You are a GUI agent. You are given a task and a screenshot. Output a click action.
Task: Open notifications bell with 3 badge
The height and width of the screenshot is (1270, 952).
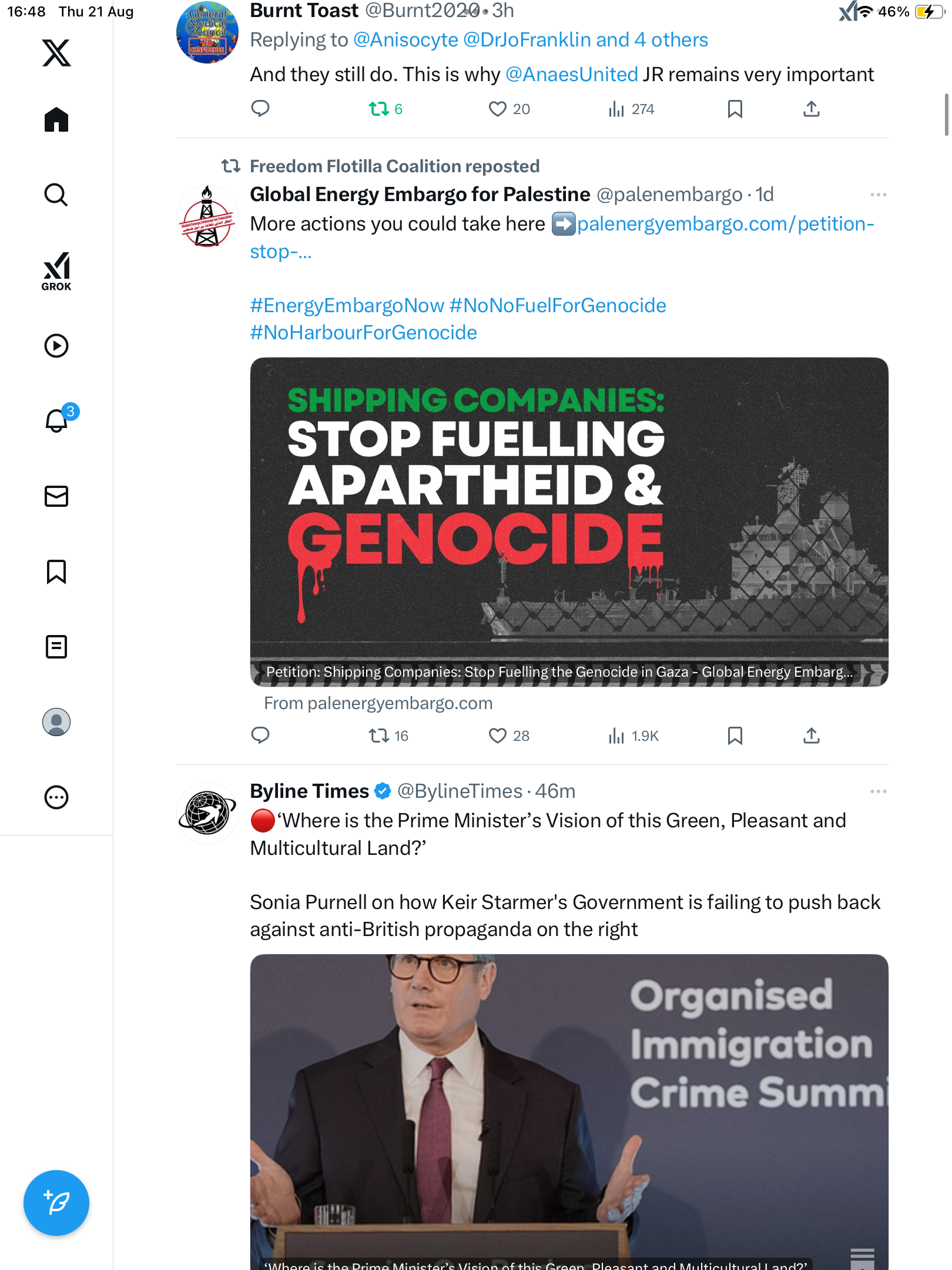(57, 420)
